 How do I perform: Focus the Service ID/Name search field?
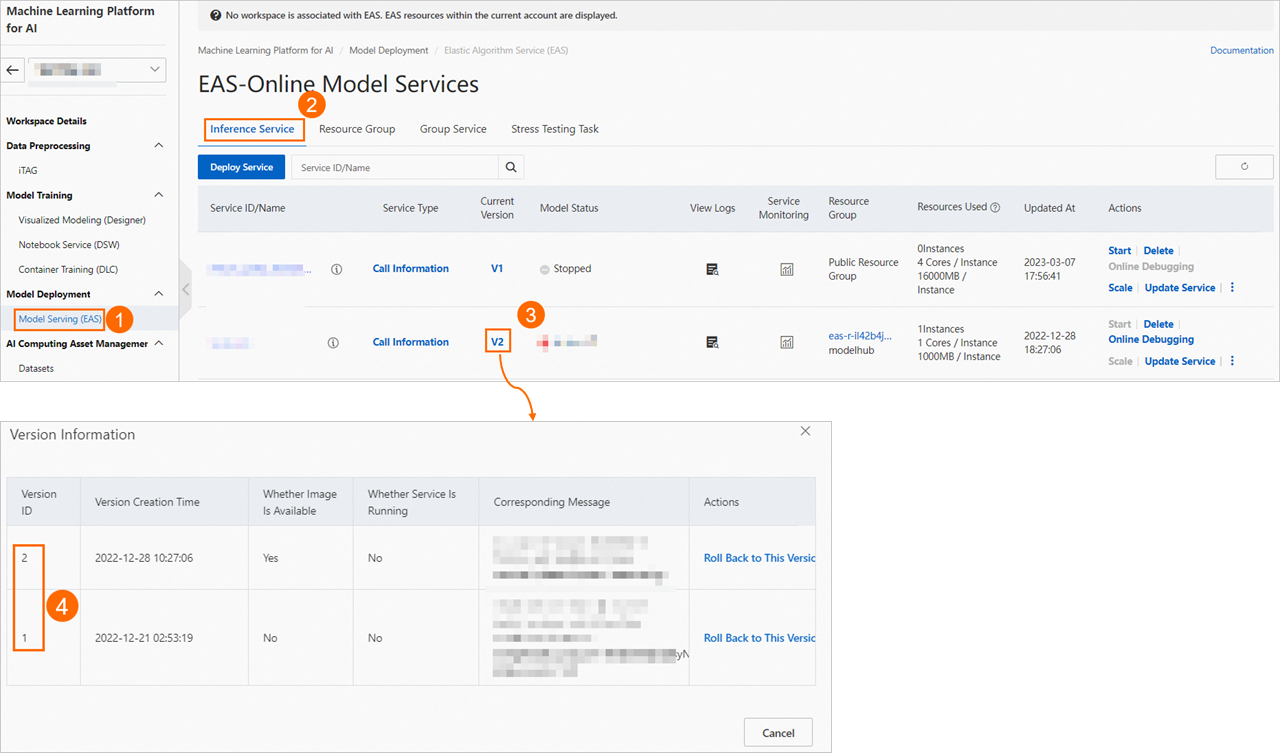pyautogui.click(x=395, y=167)
